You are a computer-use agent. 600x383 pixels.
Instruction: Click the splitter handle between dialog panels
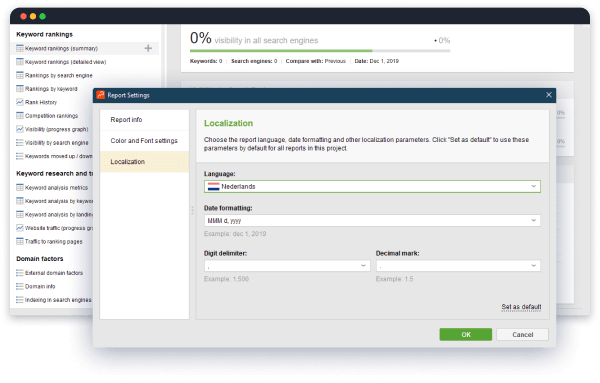click(192, 210)
